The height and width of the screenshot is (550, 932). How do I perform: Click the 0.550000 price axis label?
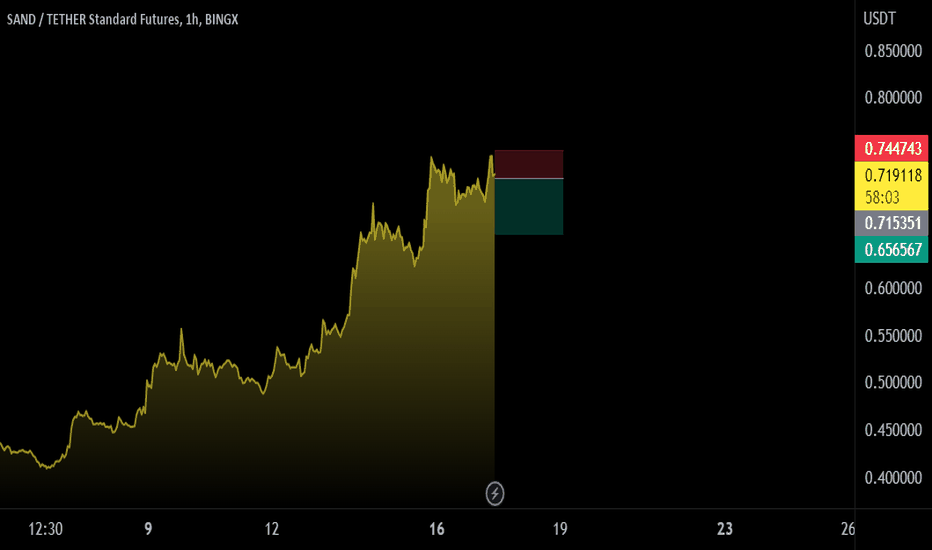point(893,336)
